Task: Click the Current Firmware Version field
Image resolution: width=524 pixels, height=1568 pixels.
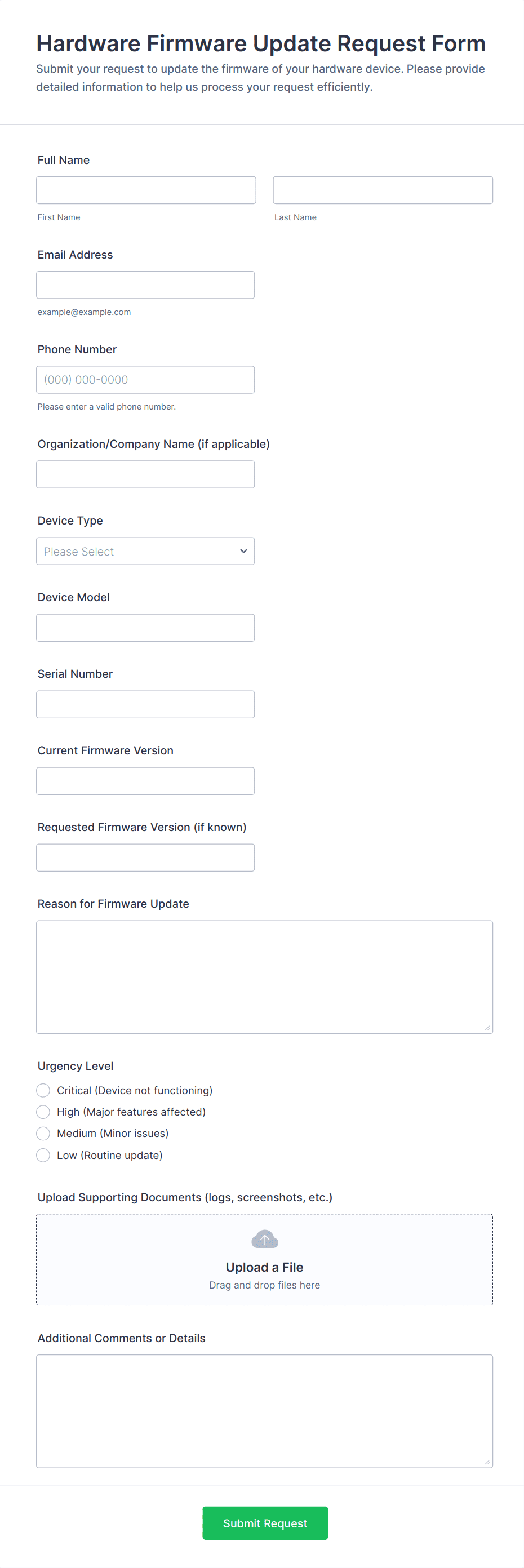Action: coord(145,781)
